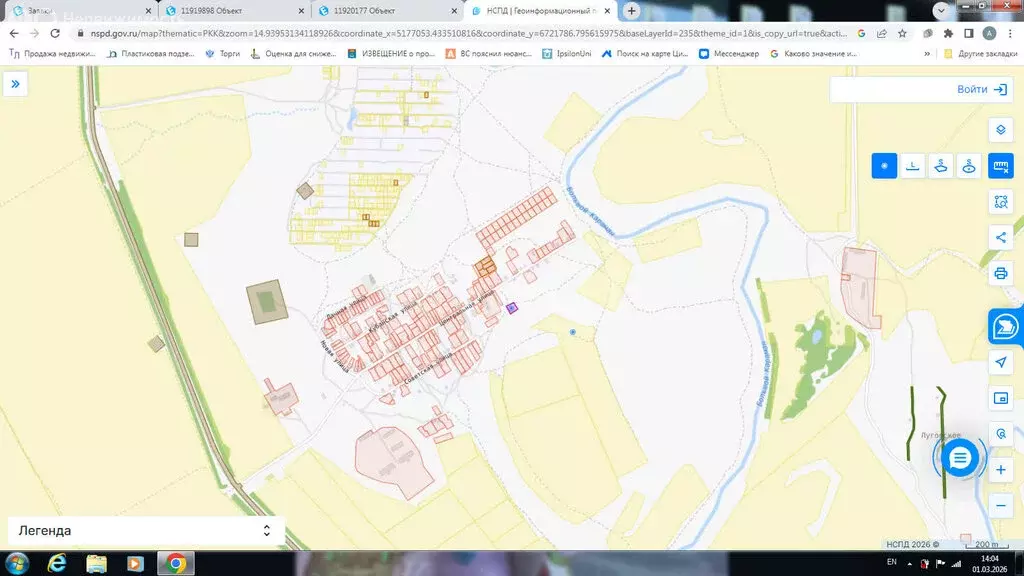Zoom in with the plus button
Screen dimensions: 1024x576
pyautogui.click(x=1000, y=470)
